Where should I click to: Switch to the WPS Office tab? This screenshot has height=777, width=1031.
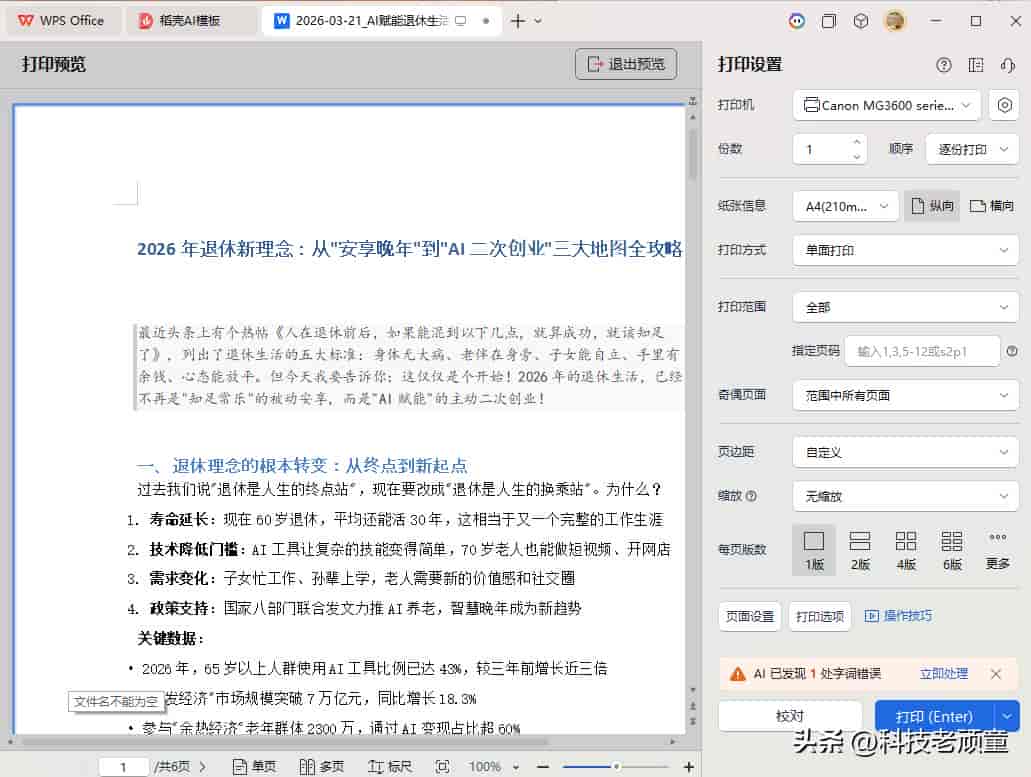pos(61,21)
